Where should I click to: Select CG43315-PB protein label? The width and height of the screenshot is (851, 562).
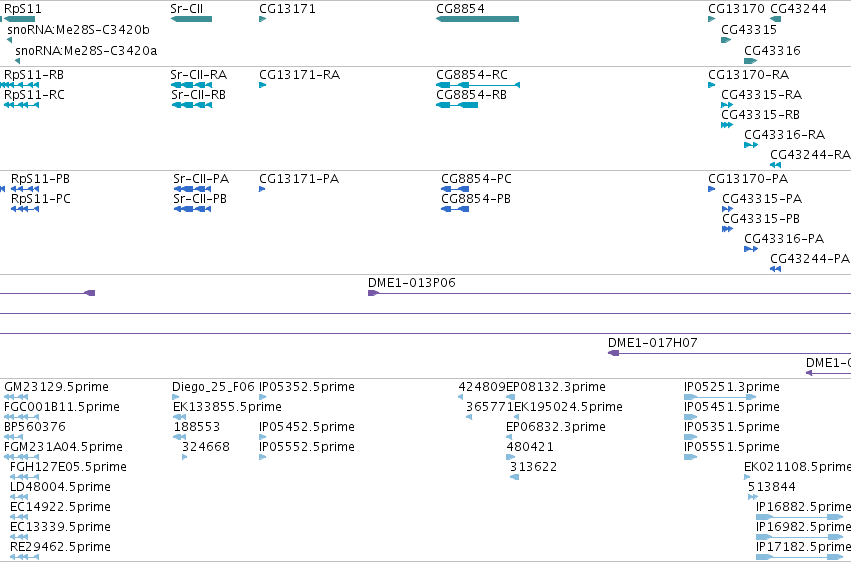[x=761, y=219]
